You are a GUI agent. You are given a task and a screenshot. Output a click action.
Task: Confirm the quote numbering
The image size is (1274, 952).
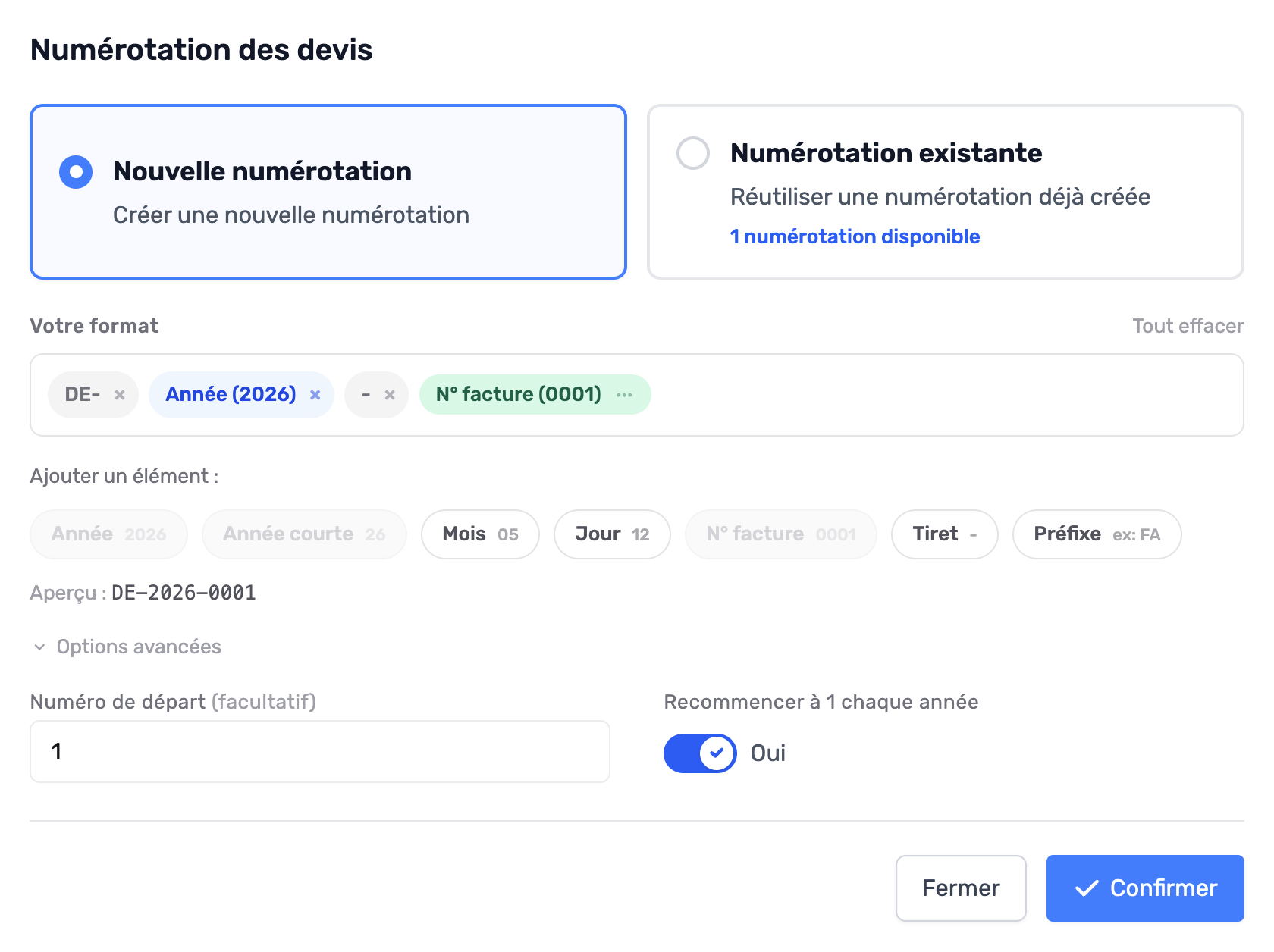pos(1145,888)
